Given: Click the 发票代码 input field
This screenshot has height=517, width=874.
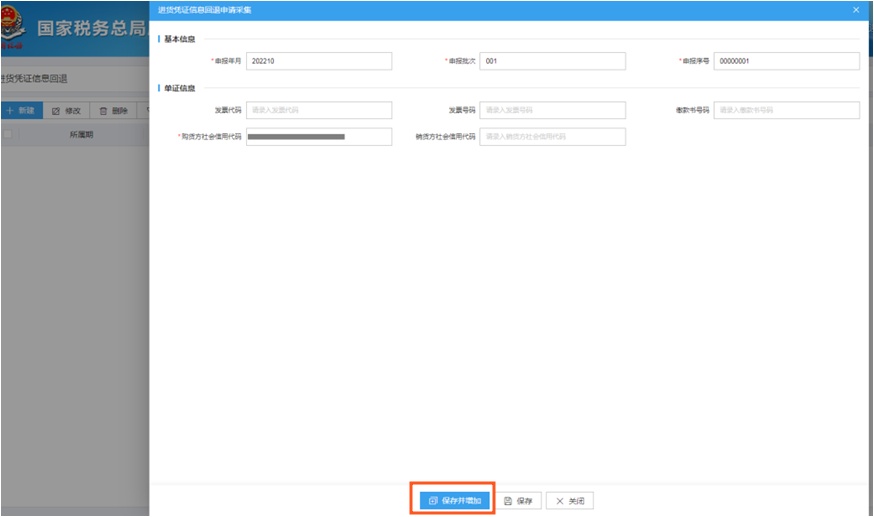Looking at the screenshot, I should pyautogui.click(x=319, y=110).
